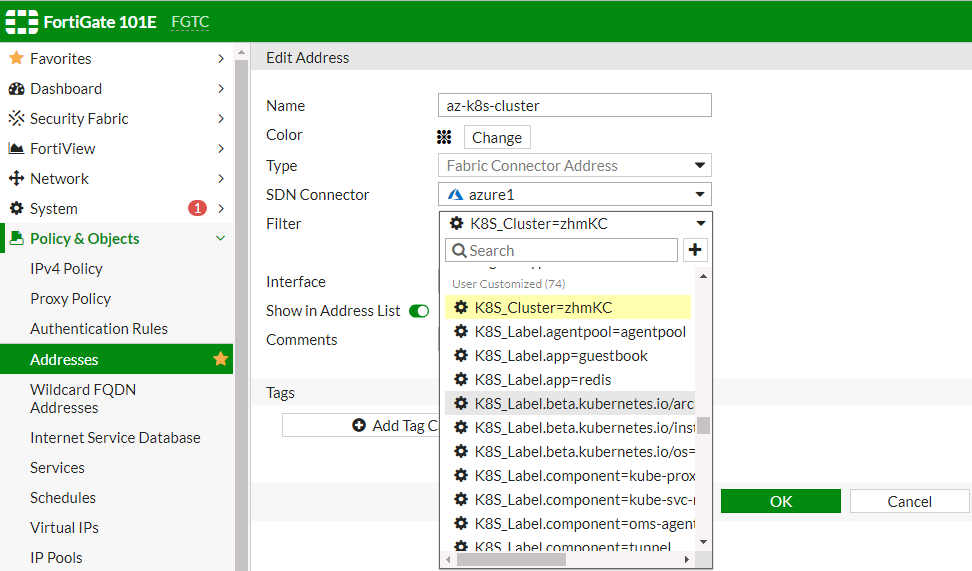
Task: Open Internet Service Database page
Action: (x=115, y=438)
